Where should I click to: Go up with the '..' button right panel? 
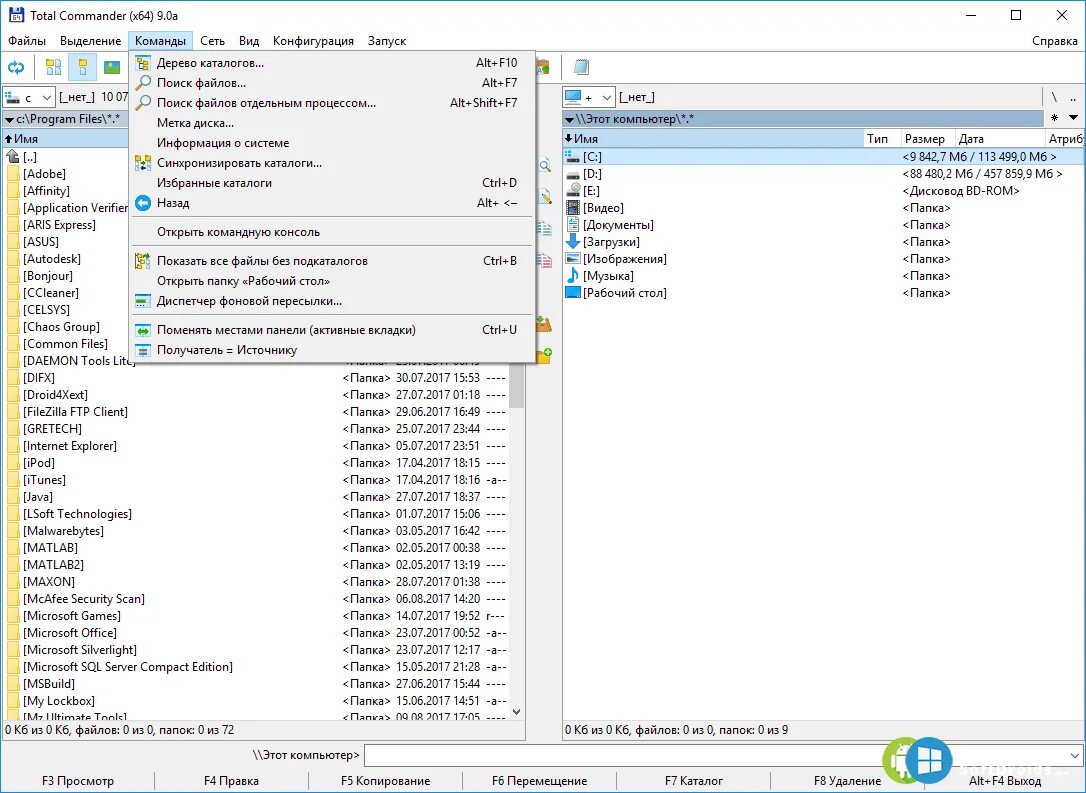[x=1073, y=98]
